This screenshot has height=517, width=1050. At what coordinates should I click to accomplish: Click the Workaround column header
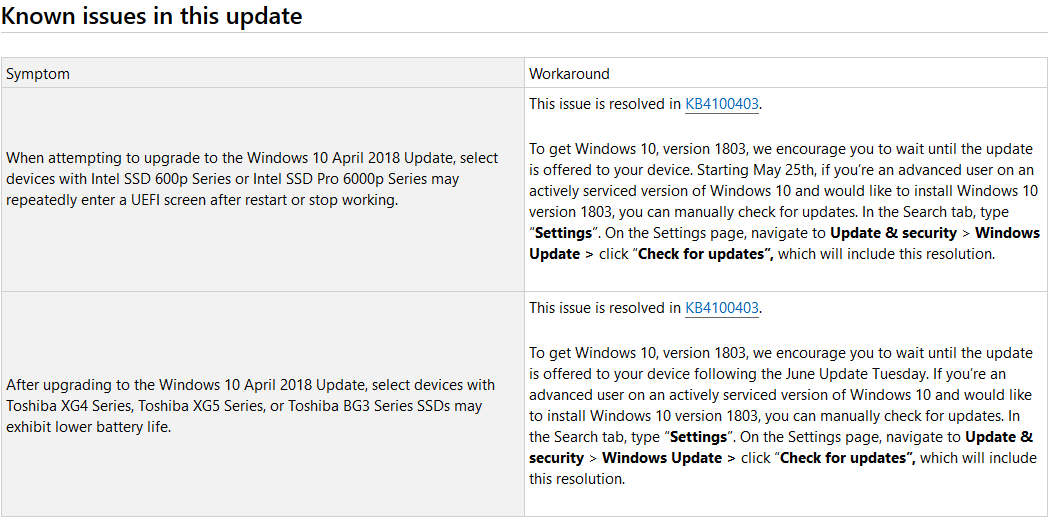(569, 74)
